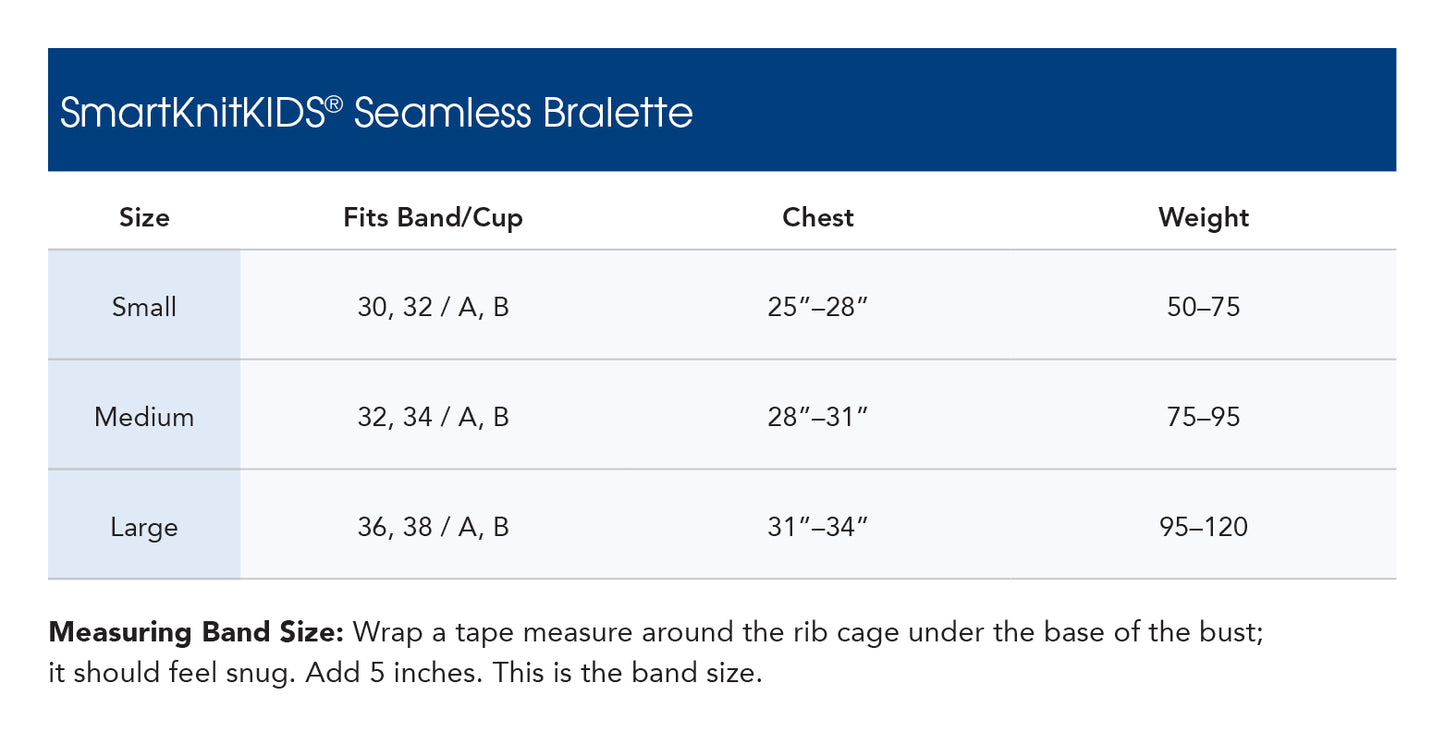Click the 30, 32 / A, B cell
The width and height of the screenshot is (1445, 732).
tap(433, 306)
